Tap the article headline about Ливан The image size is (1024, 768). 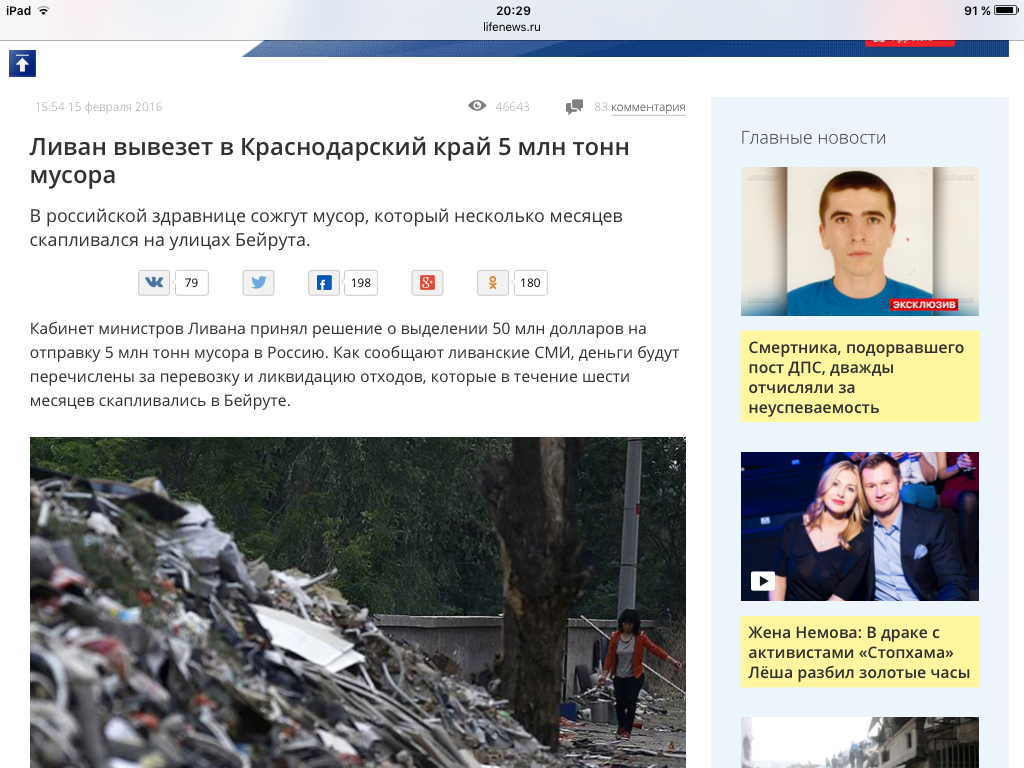coord(330,161)
